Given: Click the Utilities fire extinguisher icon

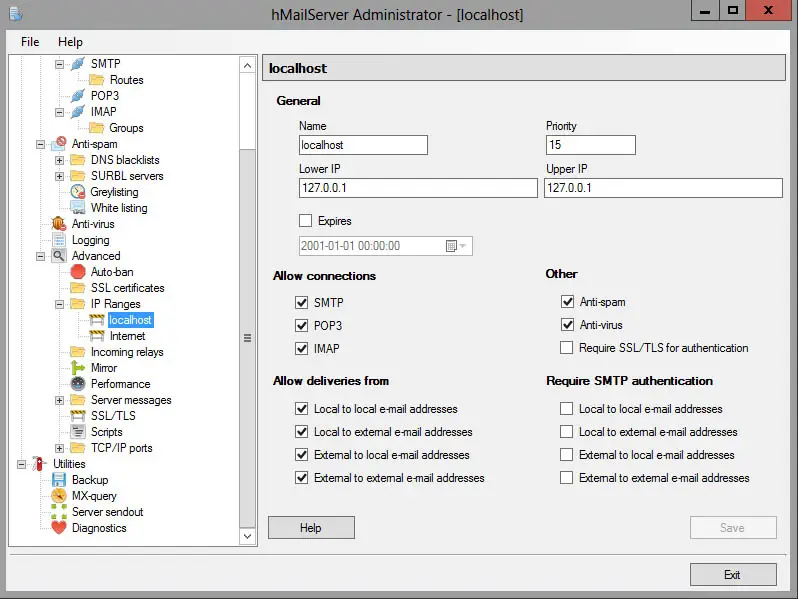Looking at the screenshot, I should (x=39, y=464).
